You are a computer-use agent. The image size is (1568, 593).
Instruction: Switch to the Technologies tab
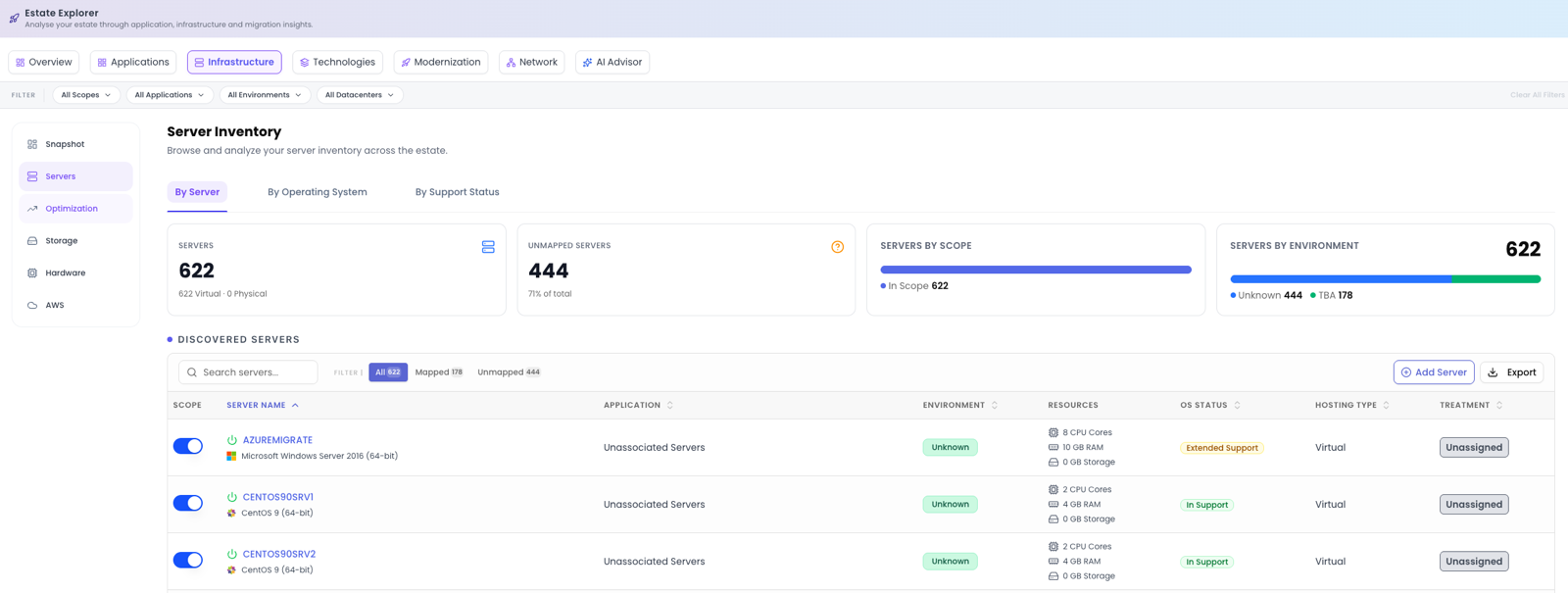(337, 62)
